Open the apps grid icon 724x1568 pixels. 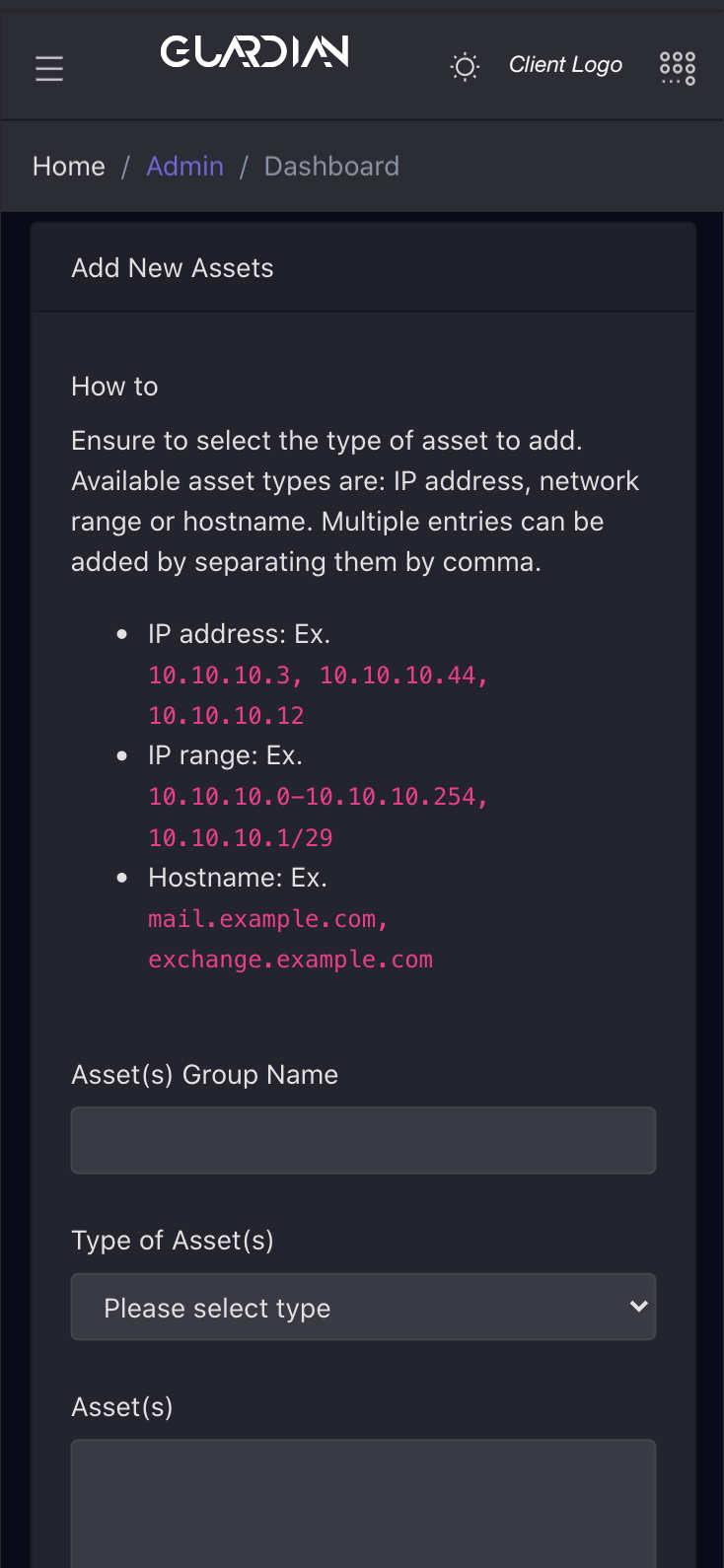coord(678,68)
